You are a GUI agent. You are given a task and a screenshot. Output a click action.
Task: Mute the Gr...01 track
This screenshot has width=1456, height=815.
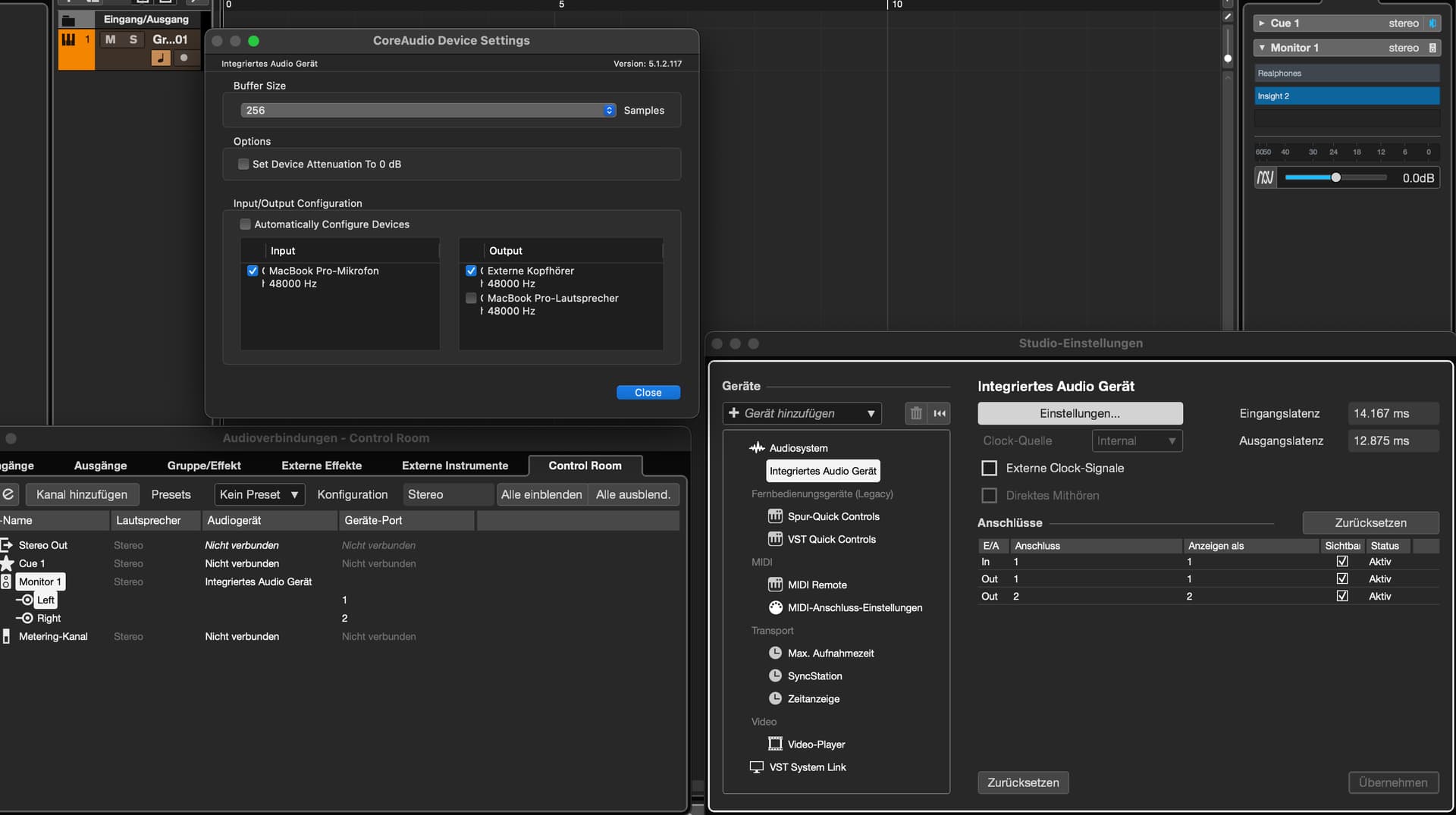click(x=111, y=39)
